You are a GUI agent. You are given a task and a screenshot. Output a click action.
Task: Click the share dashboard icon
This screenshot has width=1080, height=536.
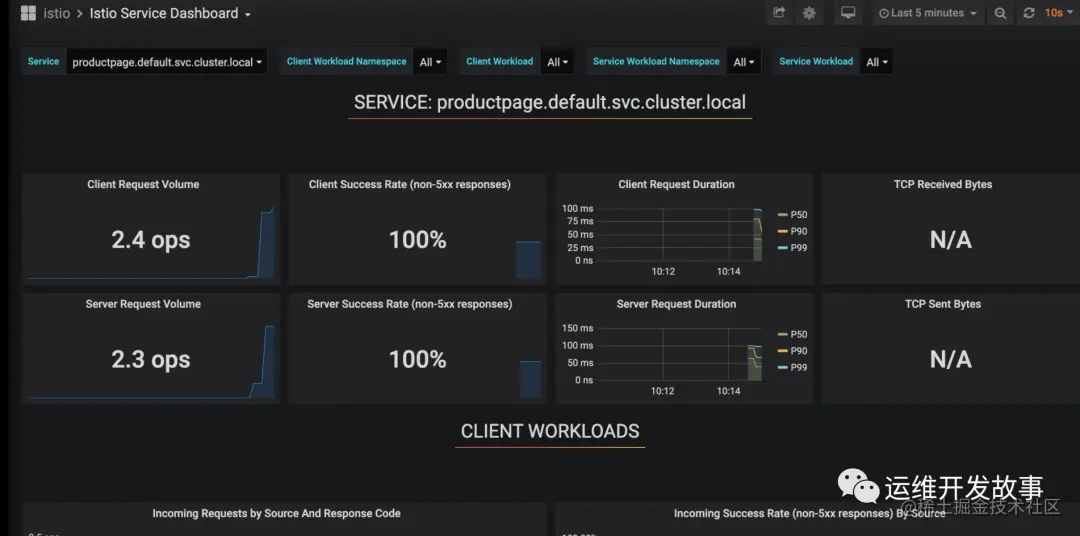(x=779, y=13)
